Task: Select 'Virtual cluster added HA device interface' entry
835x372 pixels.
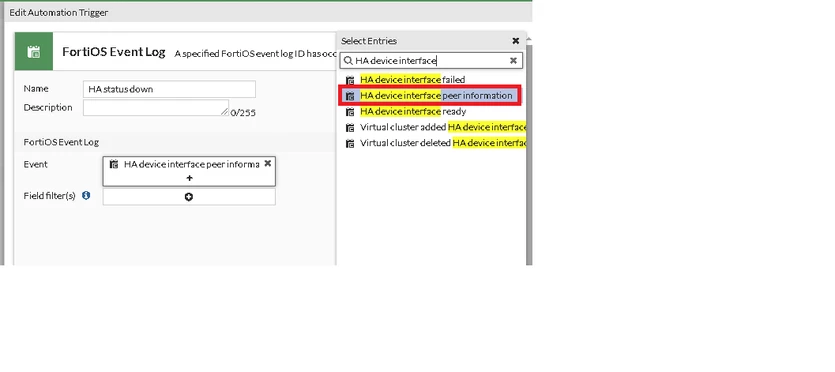Action: click(x=431, y=128)
